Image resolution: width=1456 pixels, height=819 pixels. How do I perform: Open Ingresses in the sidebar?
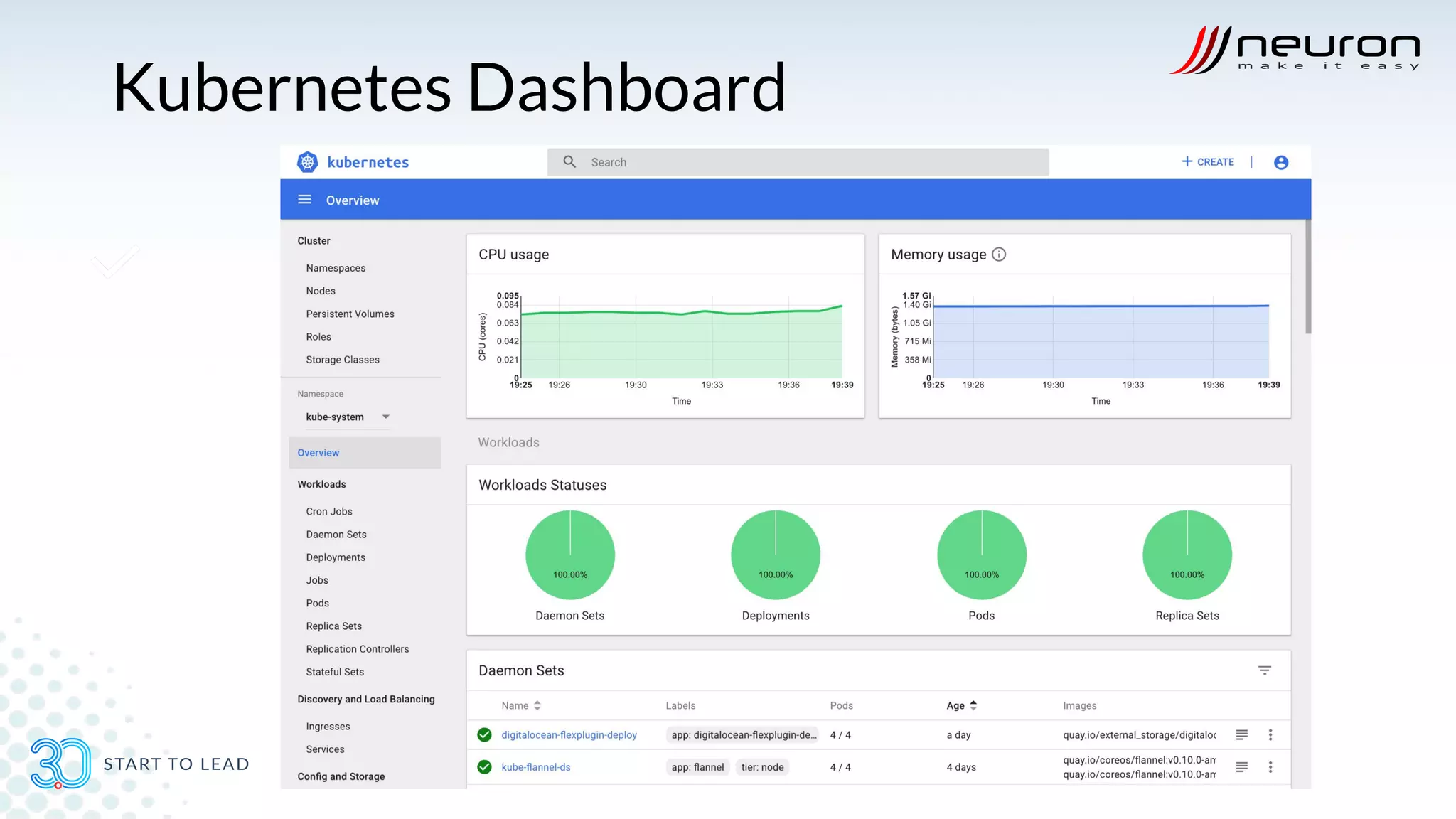click(x=328, y=727)
